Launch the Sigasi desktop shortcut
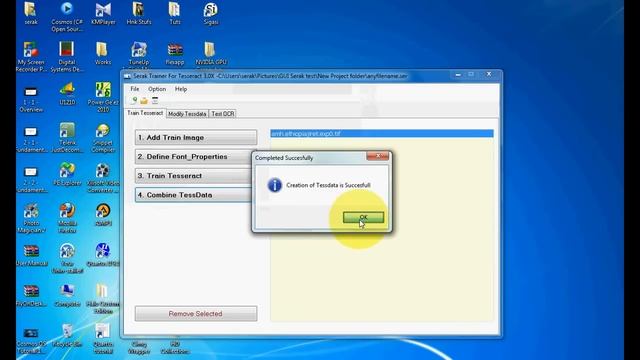Viewport: 640px width, 360px height. click(211, 13)
